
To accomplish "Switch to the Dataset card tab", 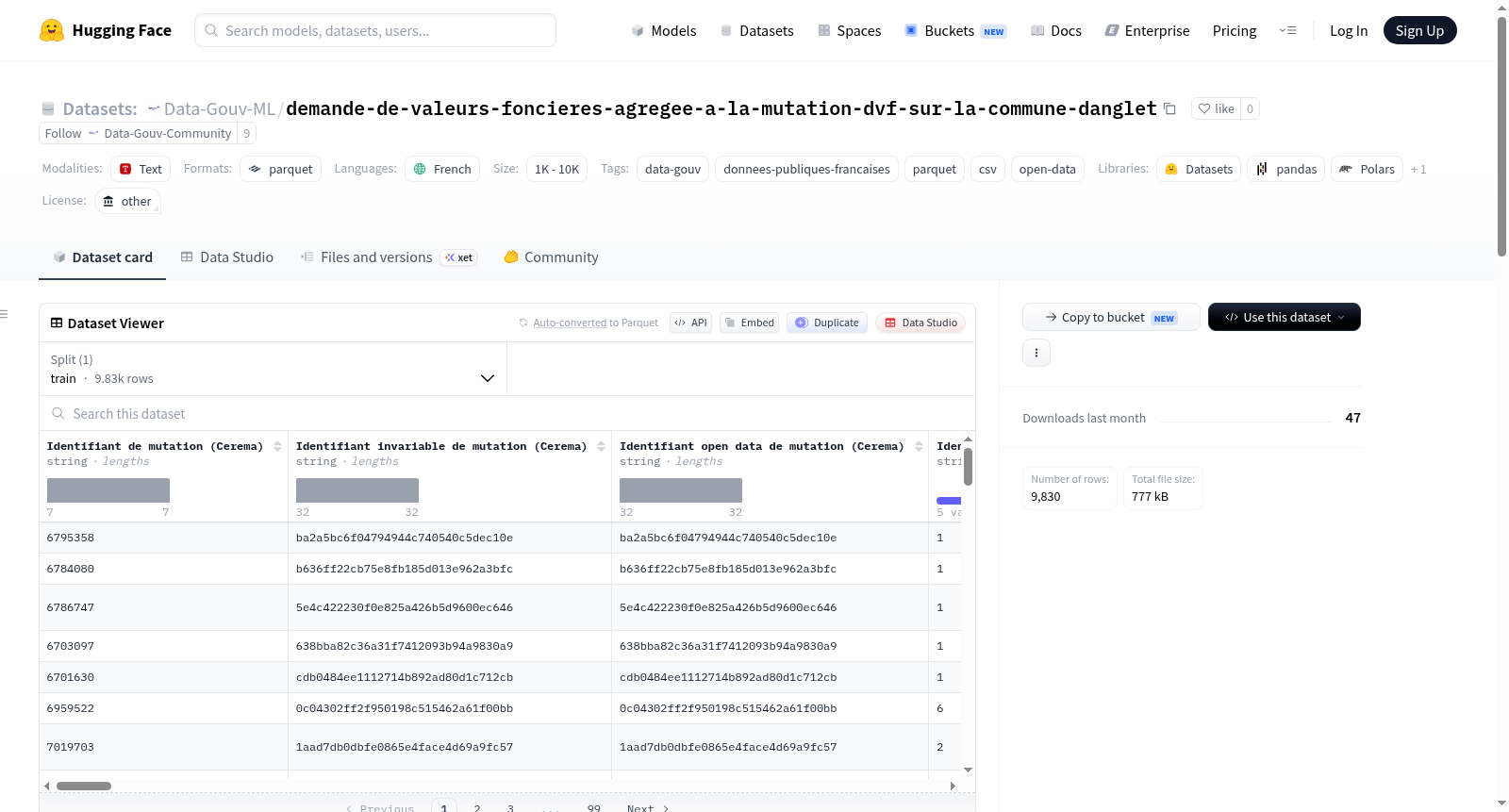I will click(102, 257).
